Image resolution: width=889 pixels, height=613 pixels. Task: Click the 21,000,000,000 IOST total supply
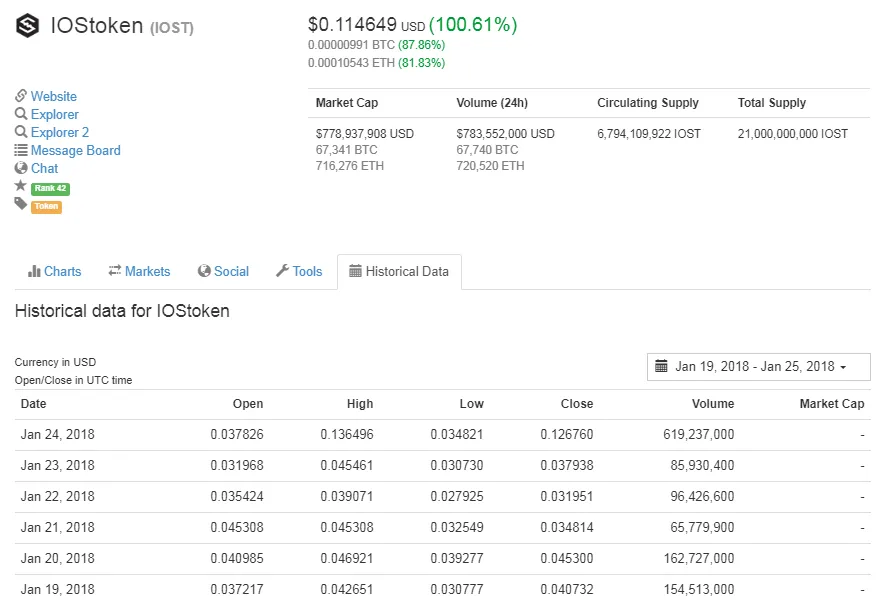click(793, 134)
